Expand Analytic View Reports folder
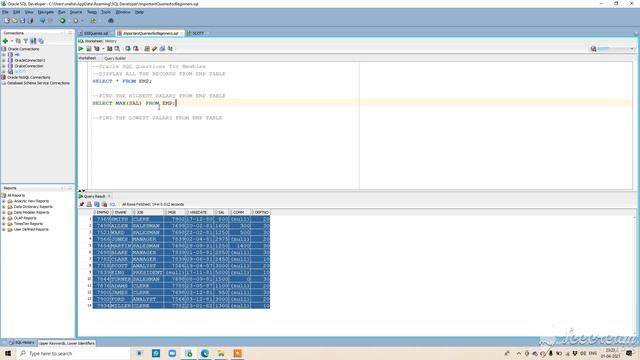Viewport: 640px width, 360px height. [x=4, y=201]
